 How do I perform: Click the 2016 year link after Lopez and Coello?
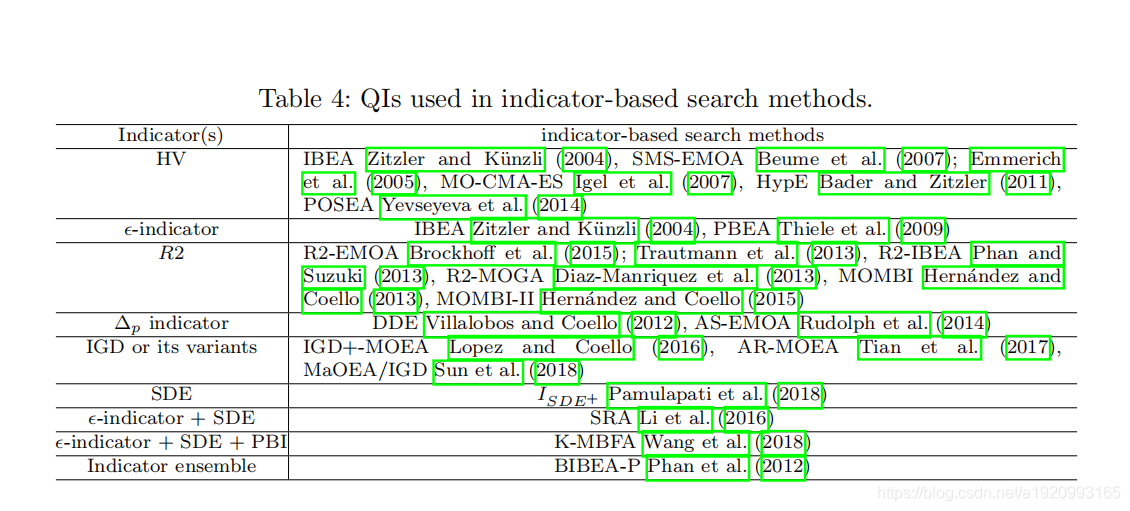click(x=679, y=347)
